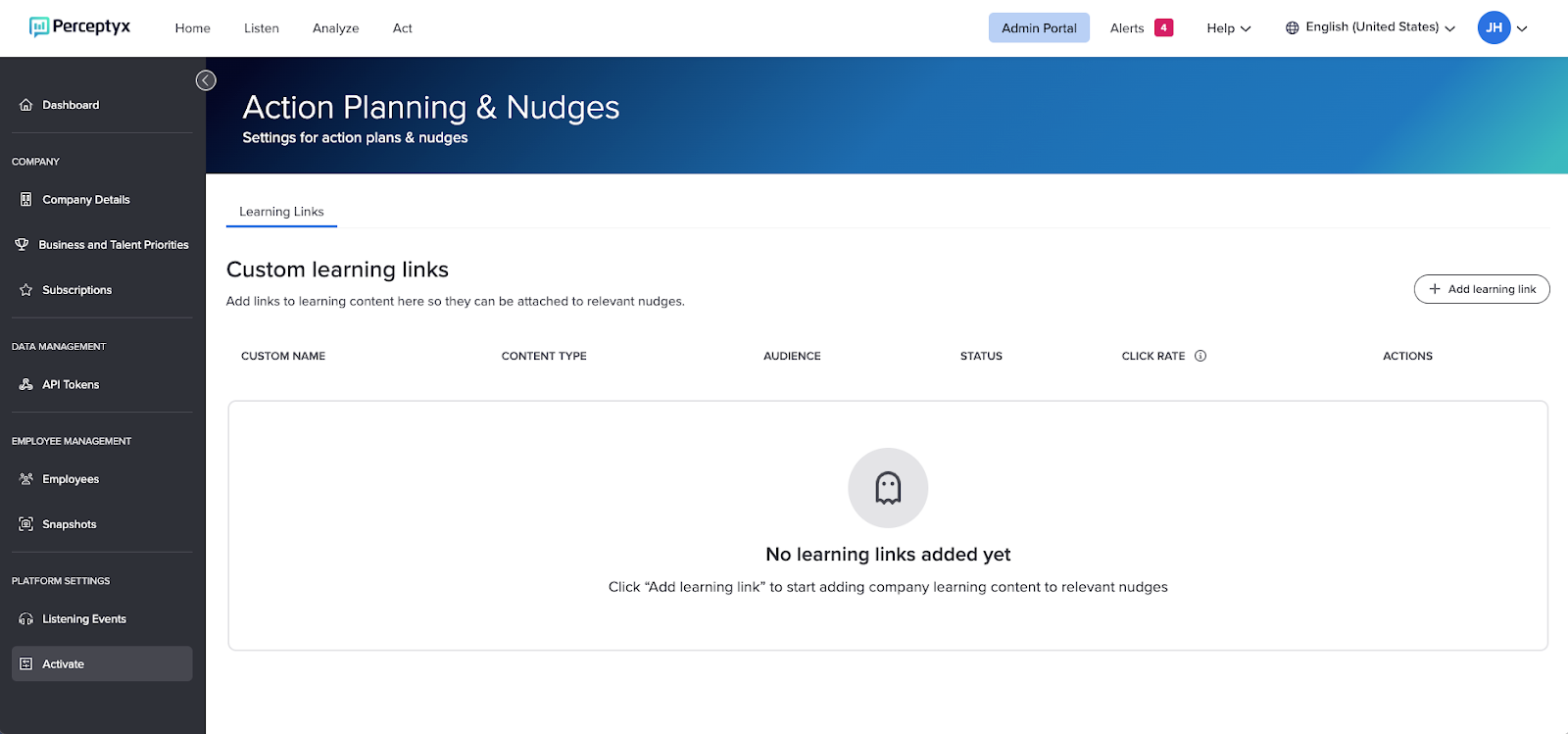Click the ghost empty-state icon

pyautogui.click(x=888, y=488)
